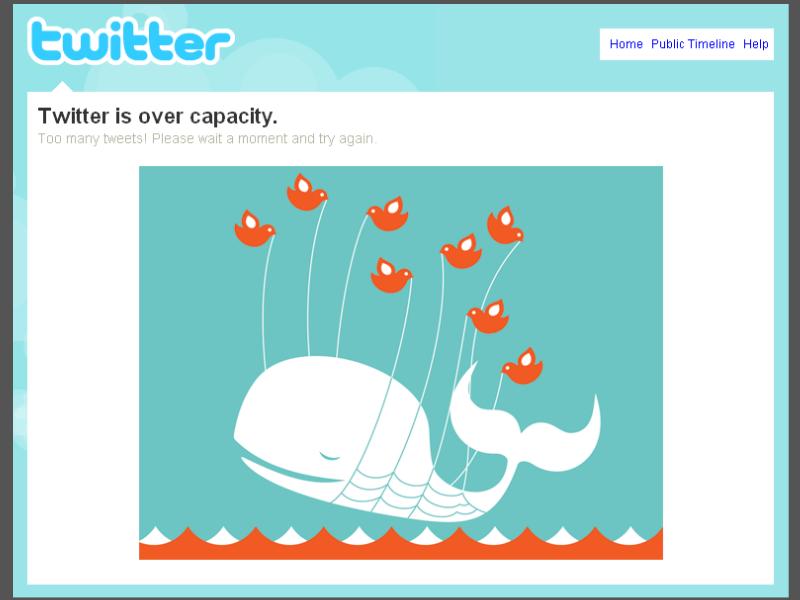The width and height of the screenshot is (800, 600).
Task: Open the Help link
Action: click(x=756, y=44)
